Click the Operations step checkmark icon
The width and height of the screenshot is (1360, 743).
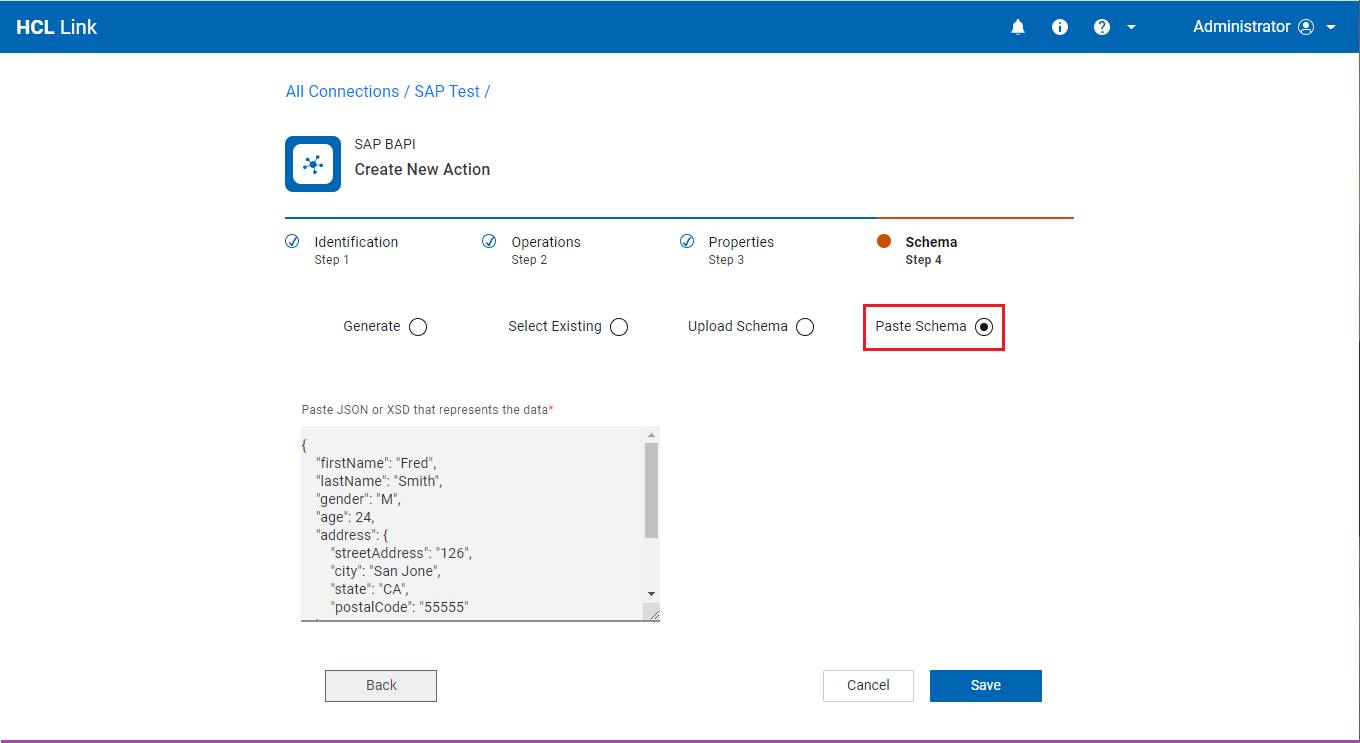coord(489,241)
